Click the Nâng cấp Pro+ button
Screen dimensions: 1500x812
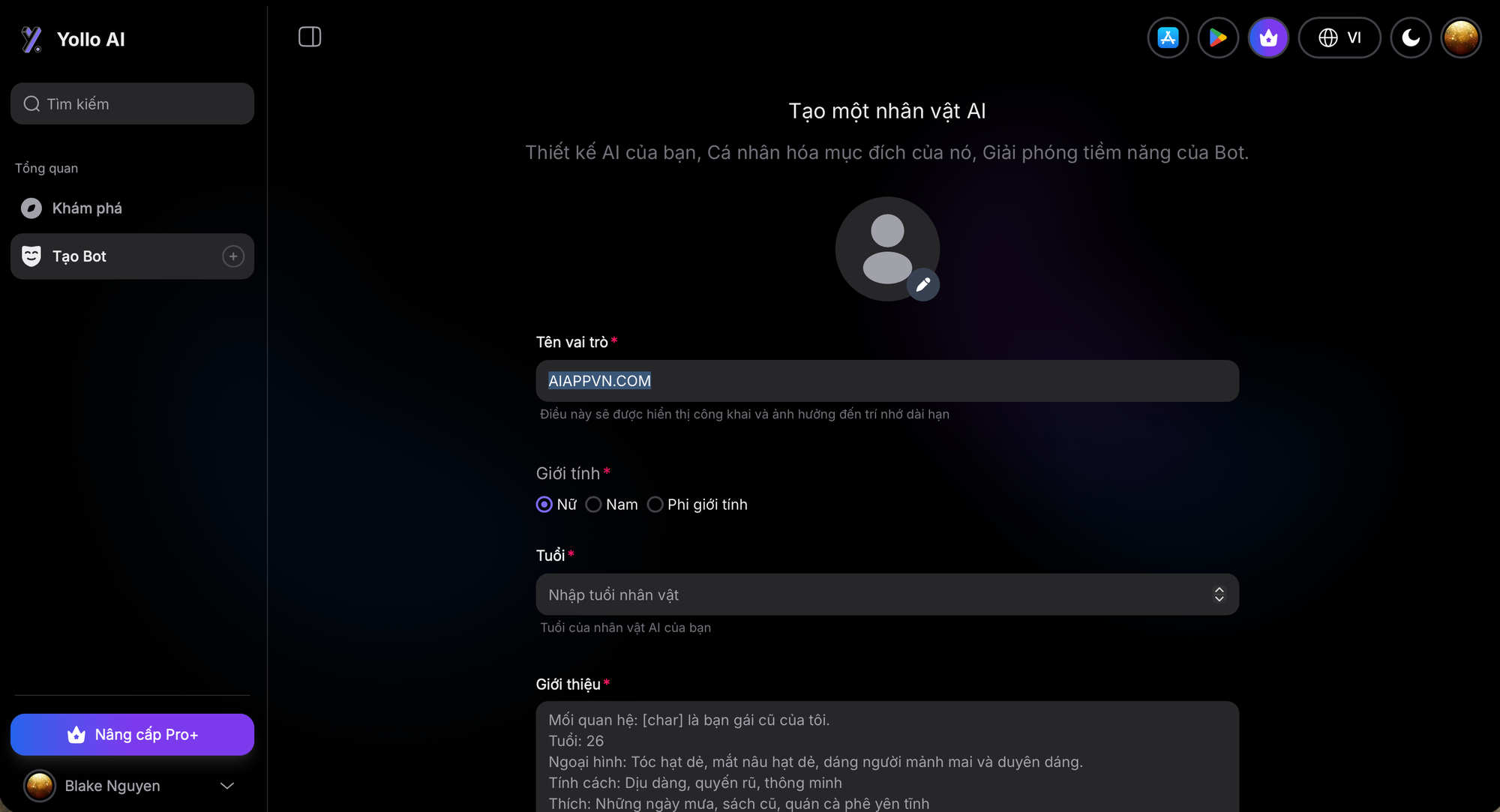pos(132,735)
